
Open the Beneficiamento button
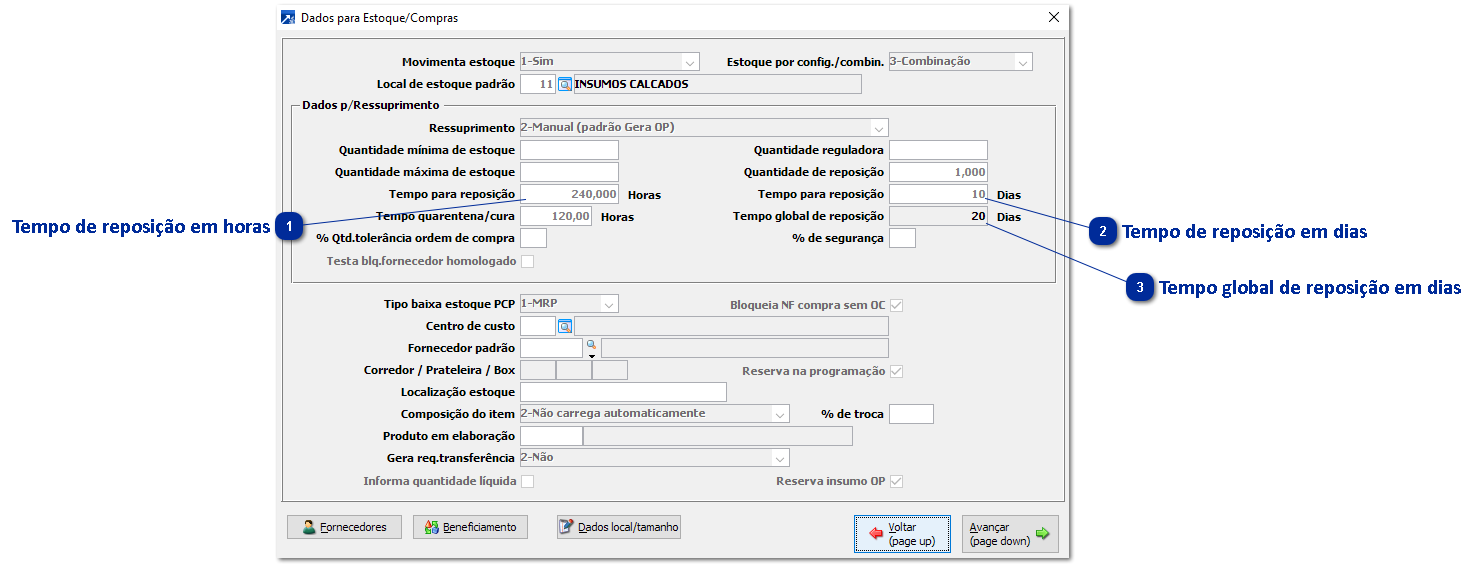pos(470,527)
